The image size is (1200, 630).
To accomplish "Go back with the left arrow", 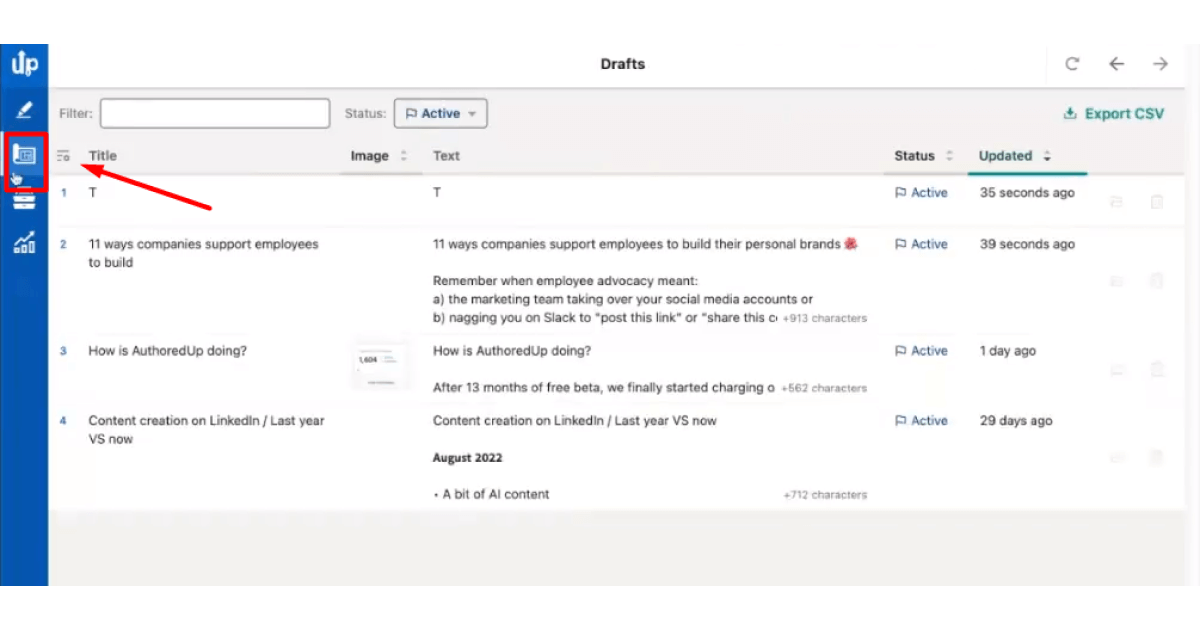I will point(1116,64).
